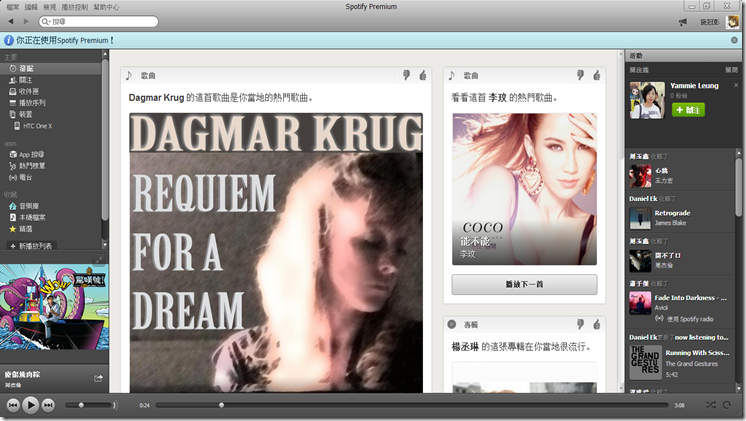Thumbs down the 楊丞琳 album card
This screenshot has width=746, height=421.
coord(580,324)
